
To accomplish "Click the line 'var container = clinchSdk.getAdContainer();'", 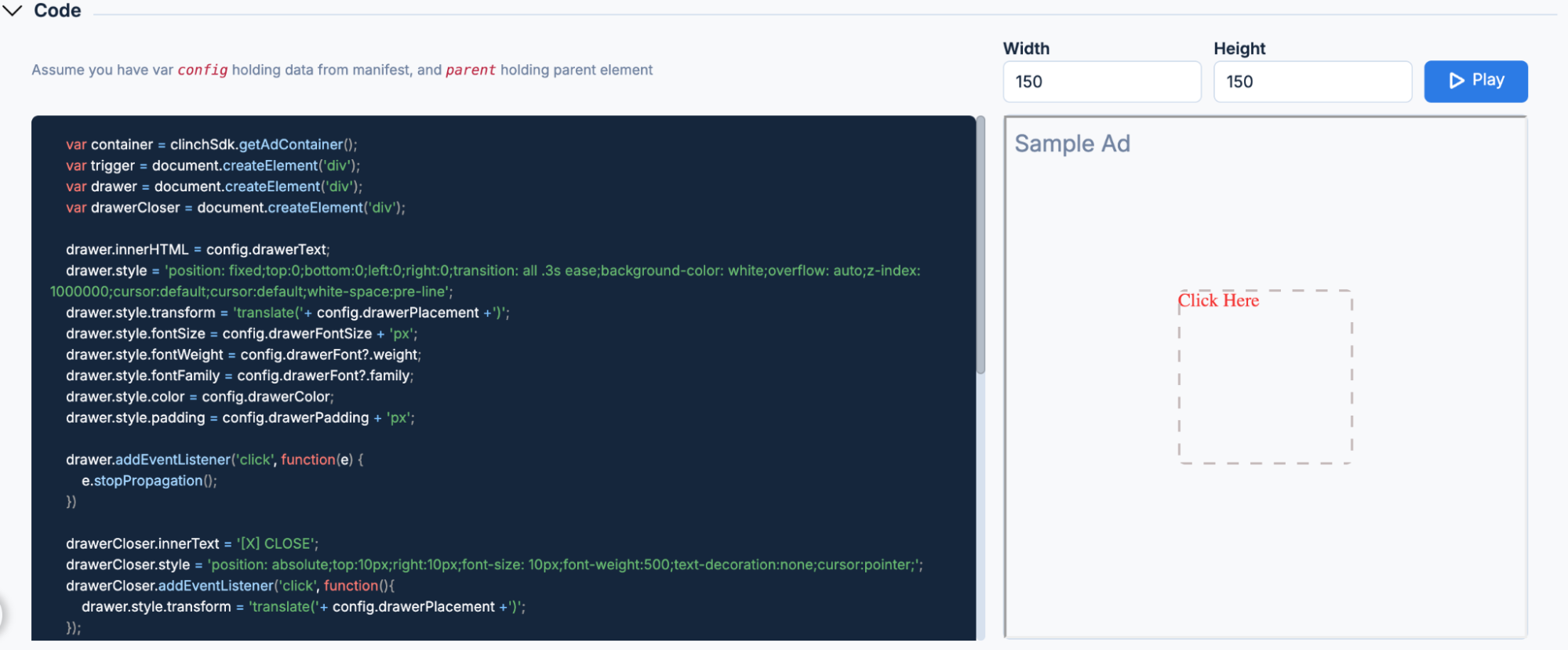I will [x=212, y=144].
